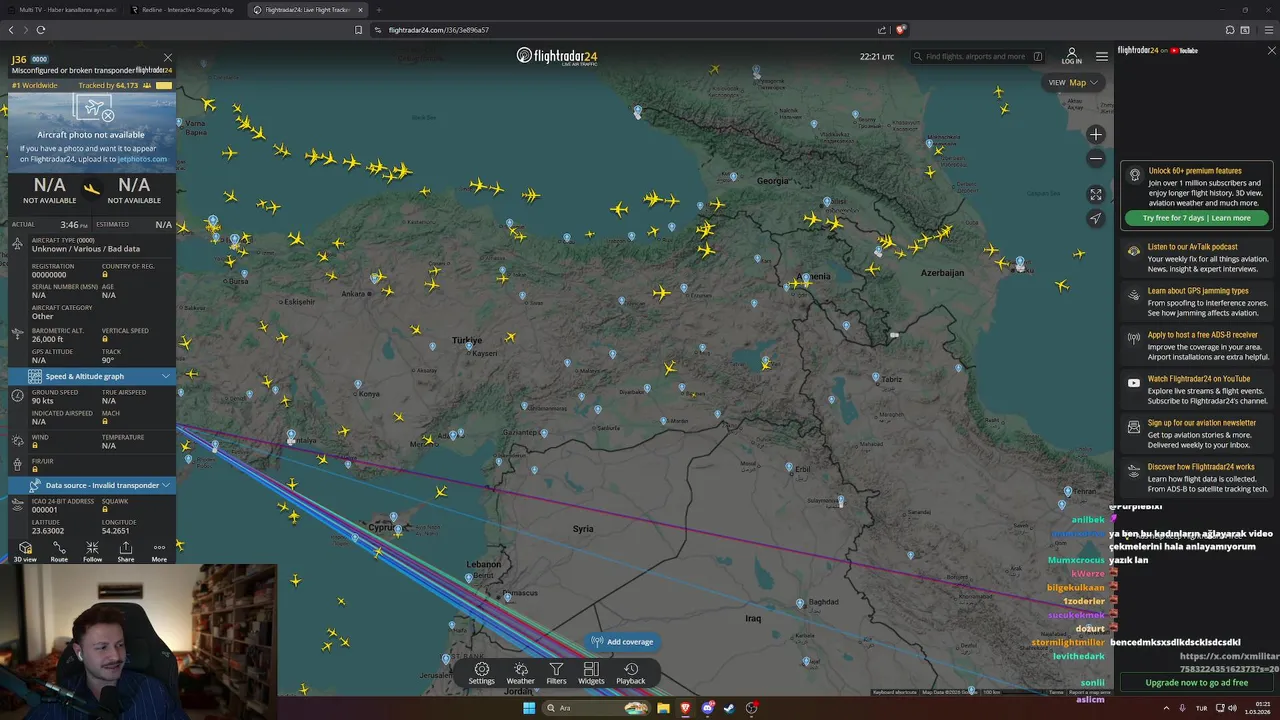Close the J36 flight details panel
This screenshot has height=720, width=1280.
[168, 58]
